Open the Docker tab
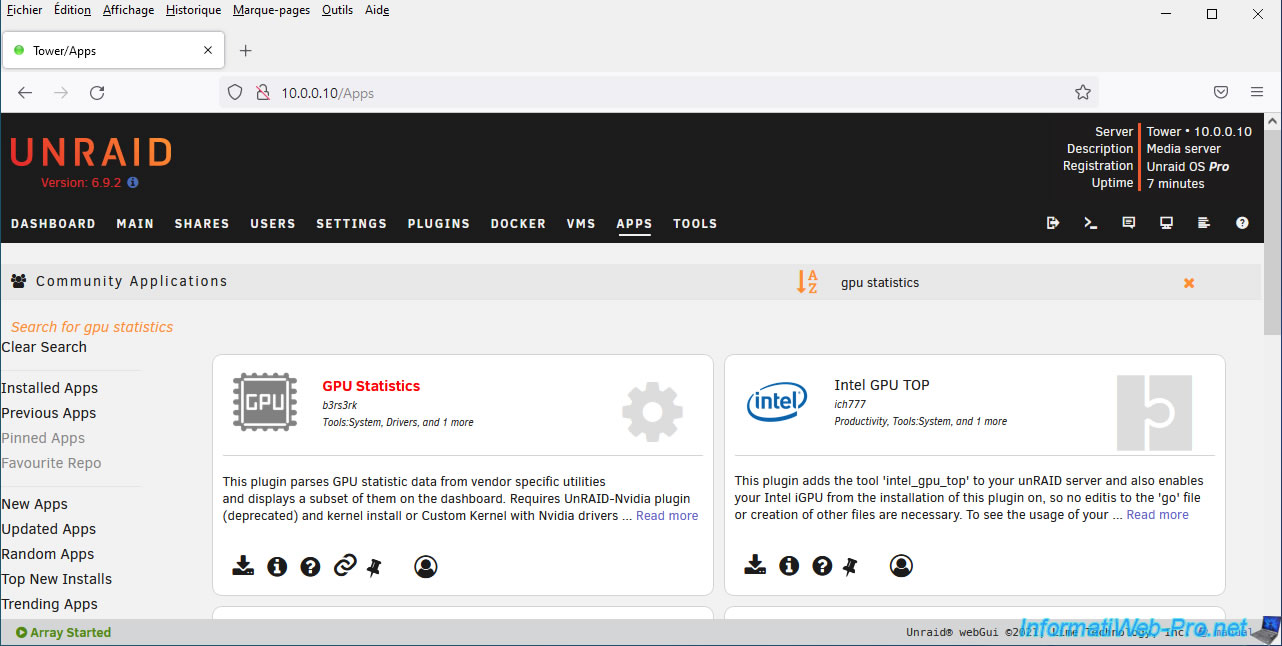Viewport: 1282px width, 646px height. tap(518, 224)
